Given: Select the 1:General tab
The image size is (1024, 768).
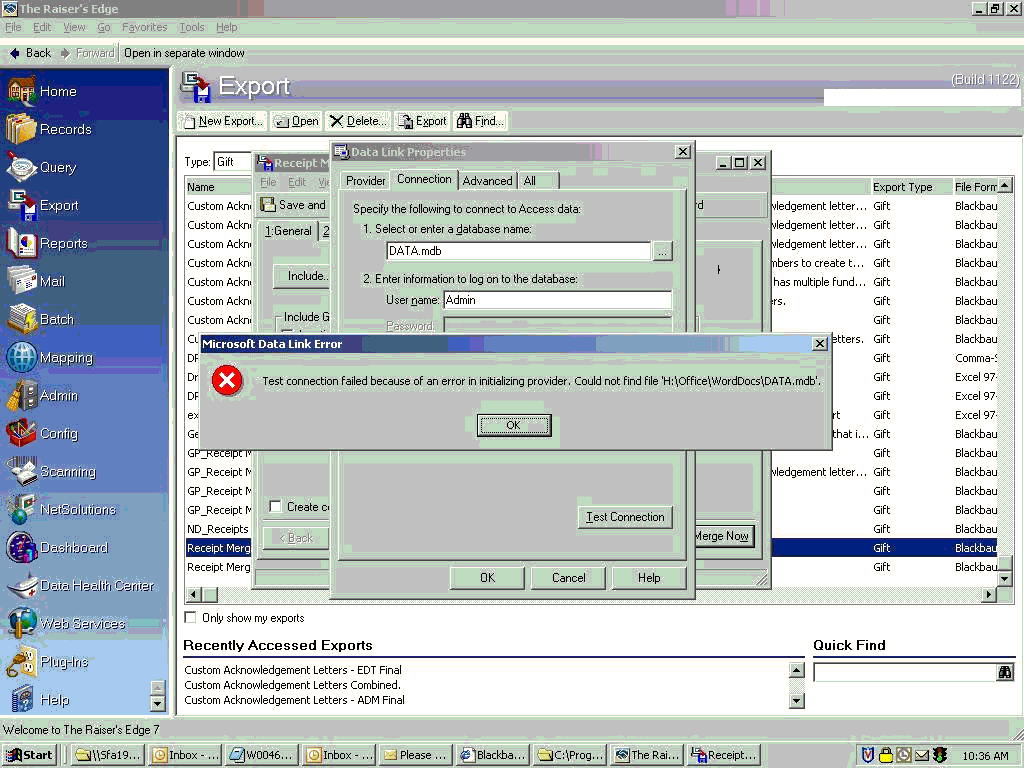Looking at the screenshot, I should 288,231.
